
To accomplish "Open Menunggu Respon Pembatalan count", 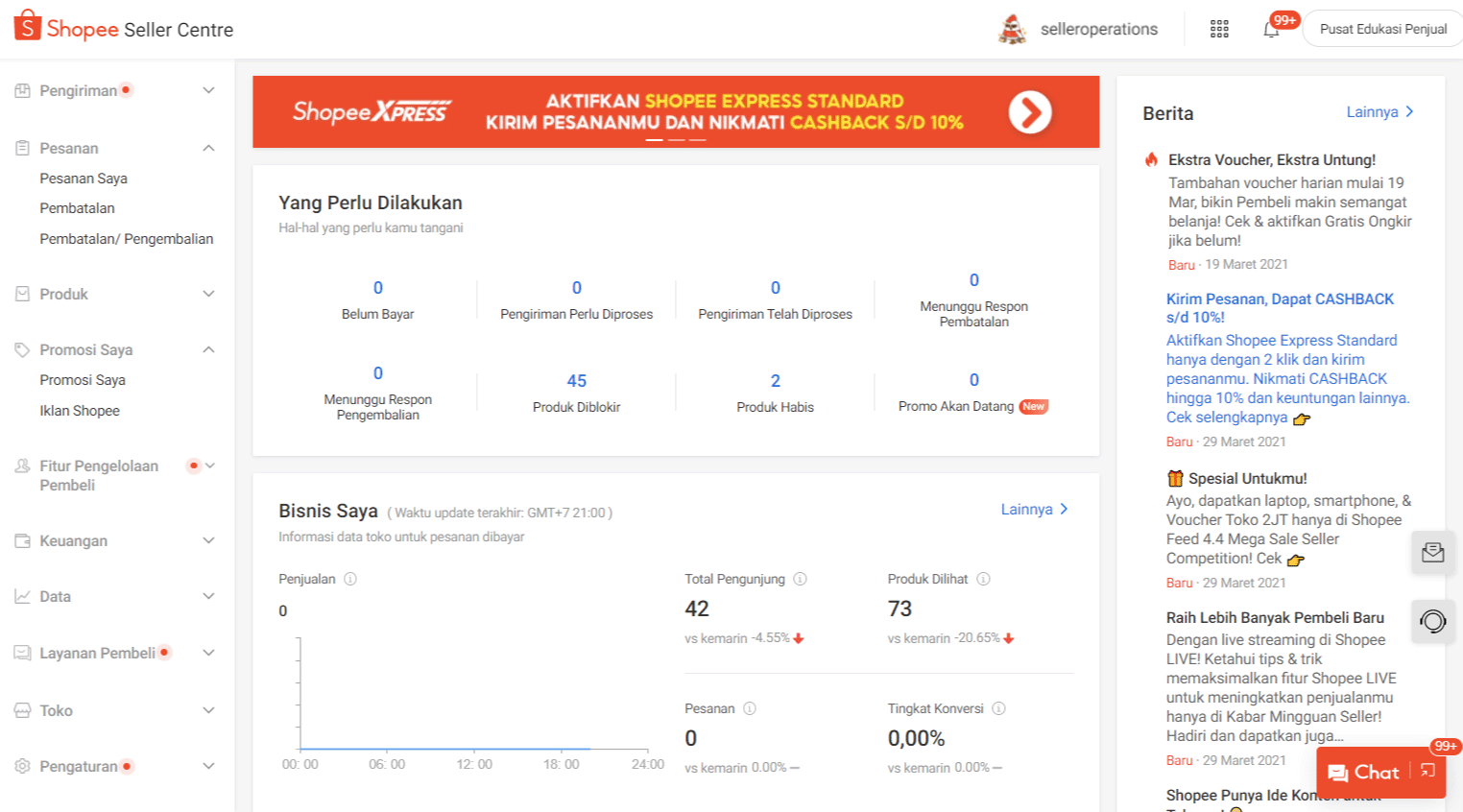I will pos(974,280).
